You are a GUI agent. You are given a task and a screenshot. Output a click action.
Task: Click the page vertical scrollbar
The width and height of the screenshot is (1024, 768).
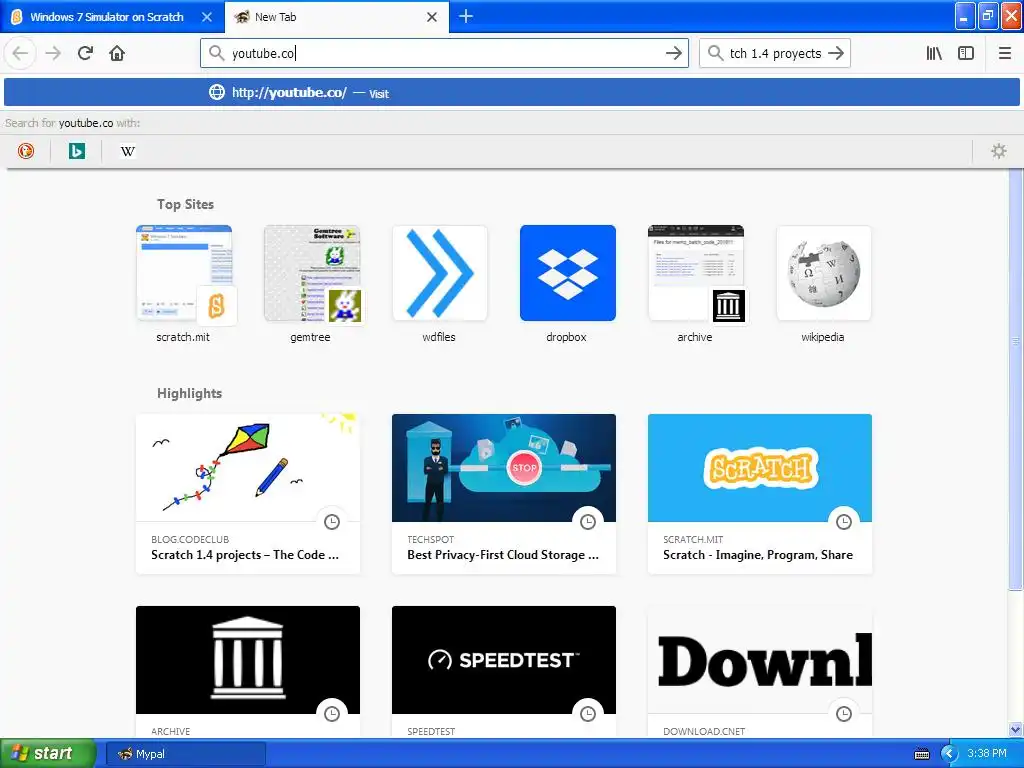point(1016,379)
